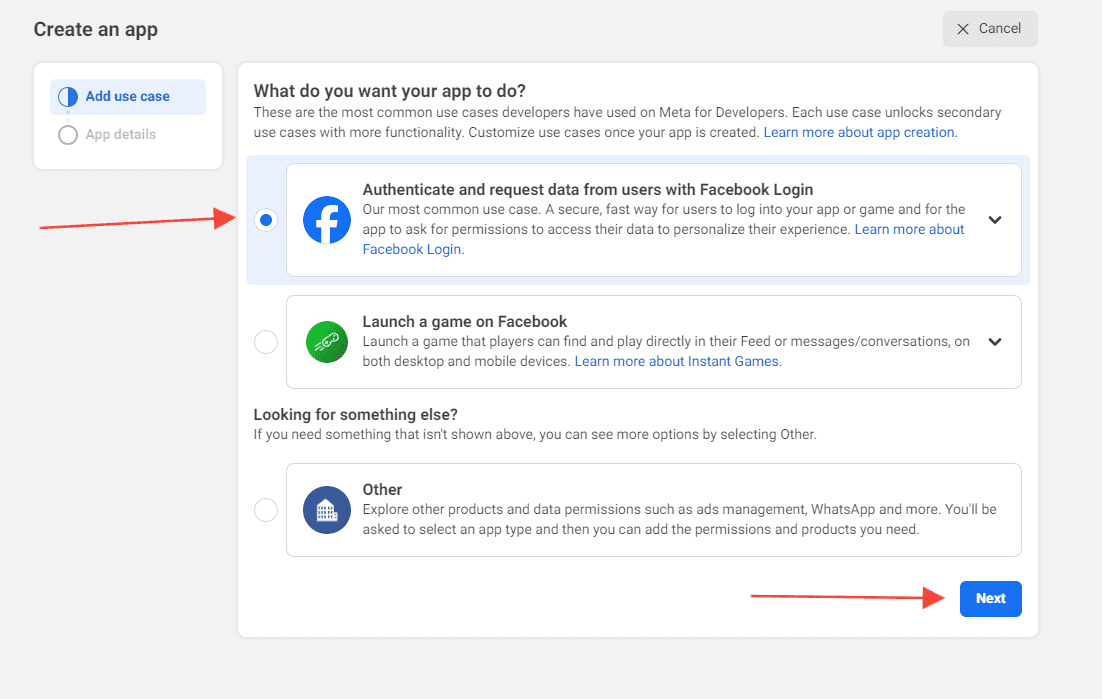The width and height of the screenshot is (1102, 699).
Task: Open Learn more about app creation link
Action: 860,133
